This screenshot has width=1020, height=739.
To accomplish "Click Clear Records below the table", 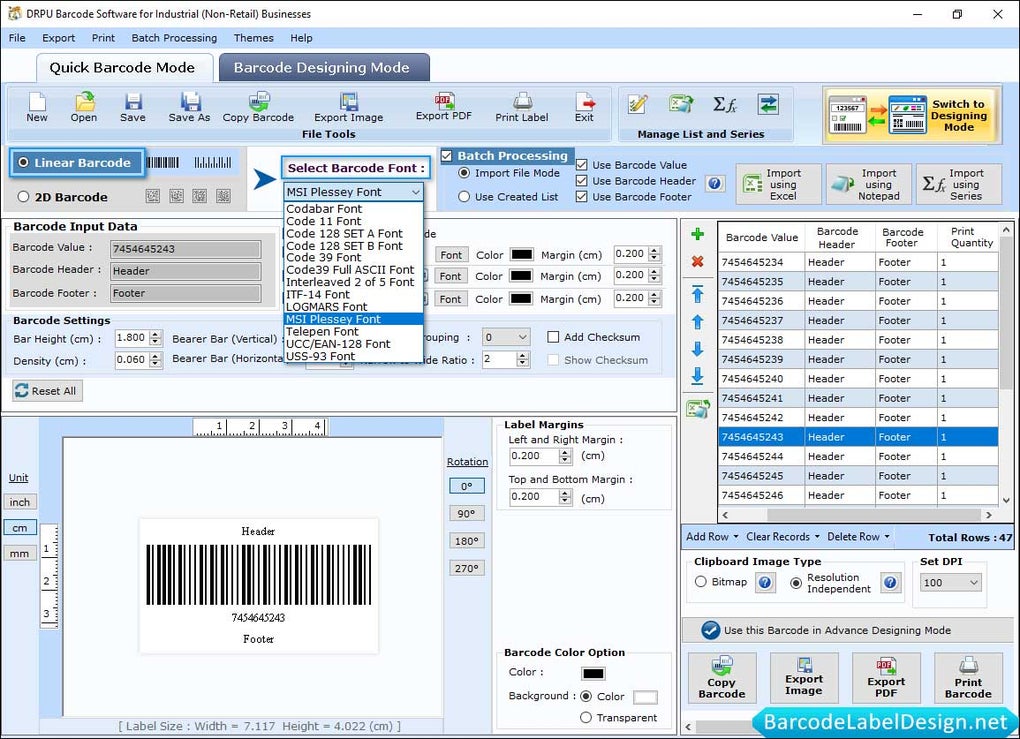I will pos(777,537).
